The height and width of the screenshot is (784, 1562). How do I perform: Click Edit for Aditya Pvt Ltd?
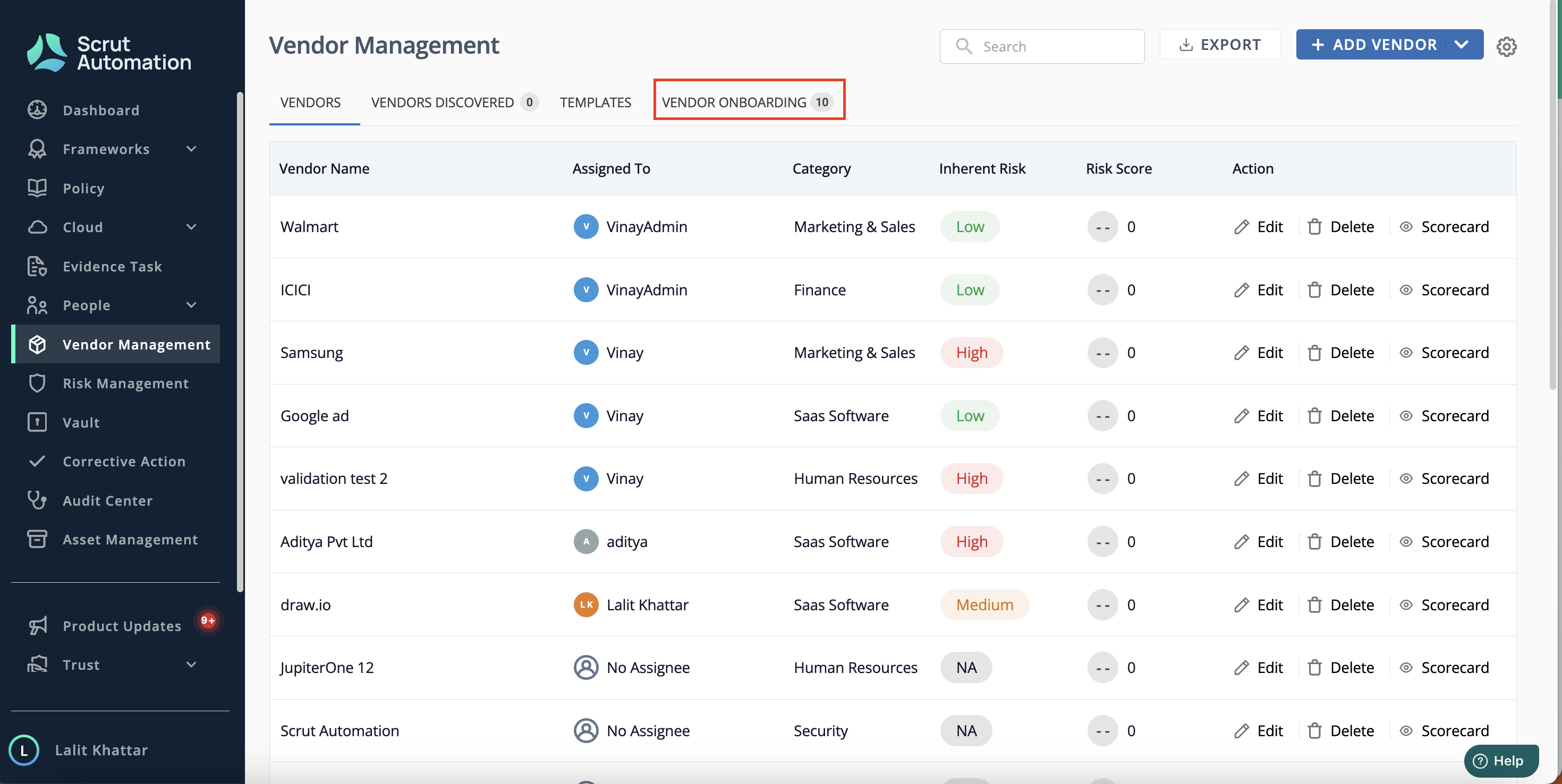(1258, 541)
